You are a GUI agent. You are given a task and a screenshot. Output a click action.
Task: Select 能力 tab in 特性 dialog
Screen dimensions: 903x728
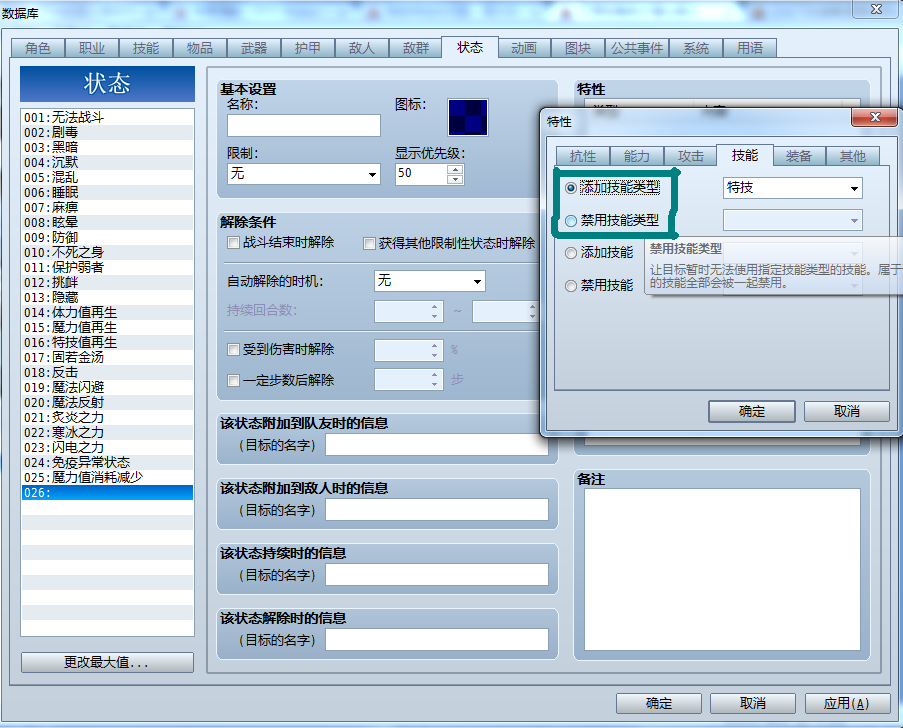tap(636, 156)
